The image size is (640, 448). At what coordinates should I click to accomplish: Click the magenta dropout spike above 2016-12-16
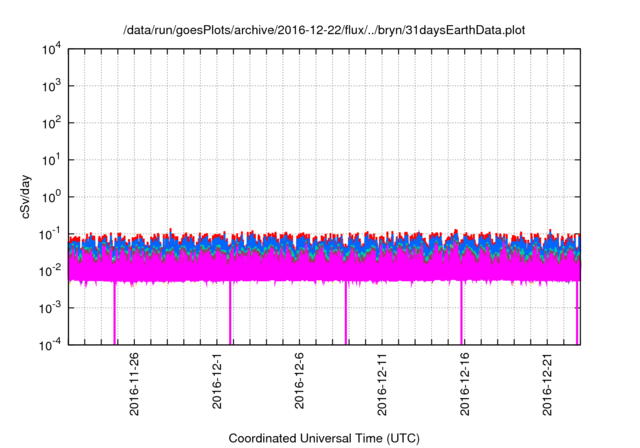coord(461,315)
